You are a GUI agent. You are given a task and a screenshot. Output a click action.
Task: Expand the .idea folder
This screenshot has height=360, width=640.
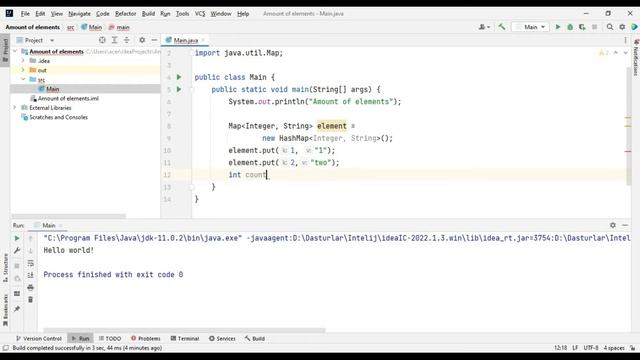click(x=23, y=60)
